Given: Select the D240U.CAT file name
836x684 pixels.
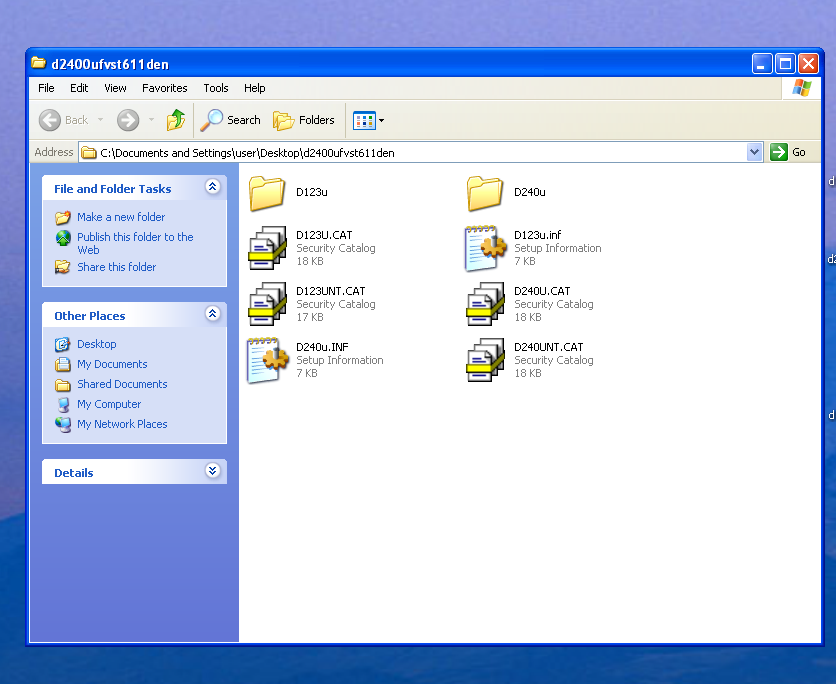Looking at the screenshot, I should (542, 291).
